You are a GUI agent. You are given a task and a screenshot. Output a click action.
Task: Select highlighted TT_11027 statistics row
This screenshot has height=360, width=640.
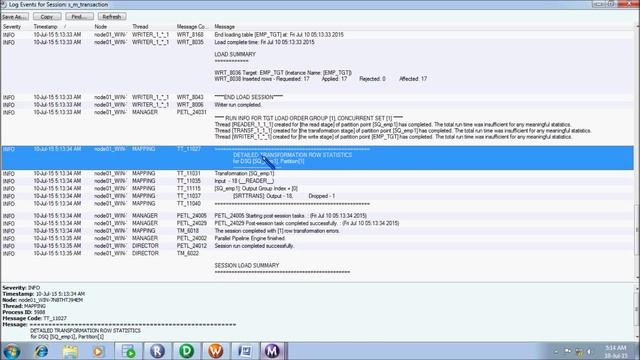click(x=317, y=158)
